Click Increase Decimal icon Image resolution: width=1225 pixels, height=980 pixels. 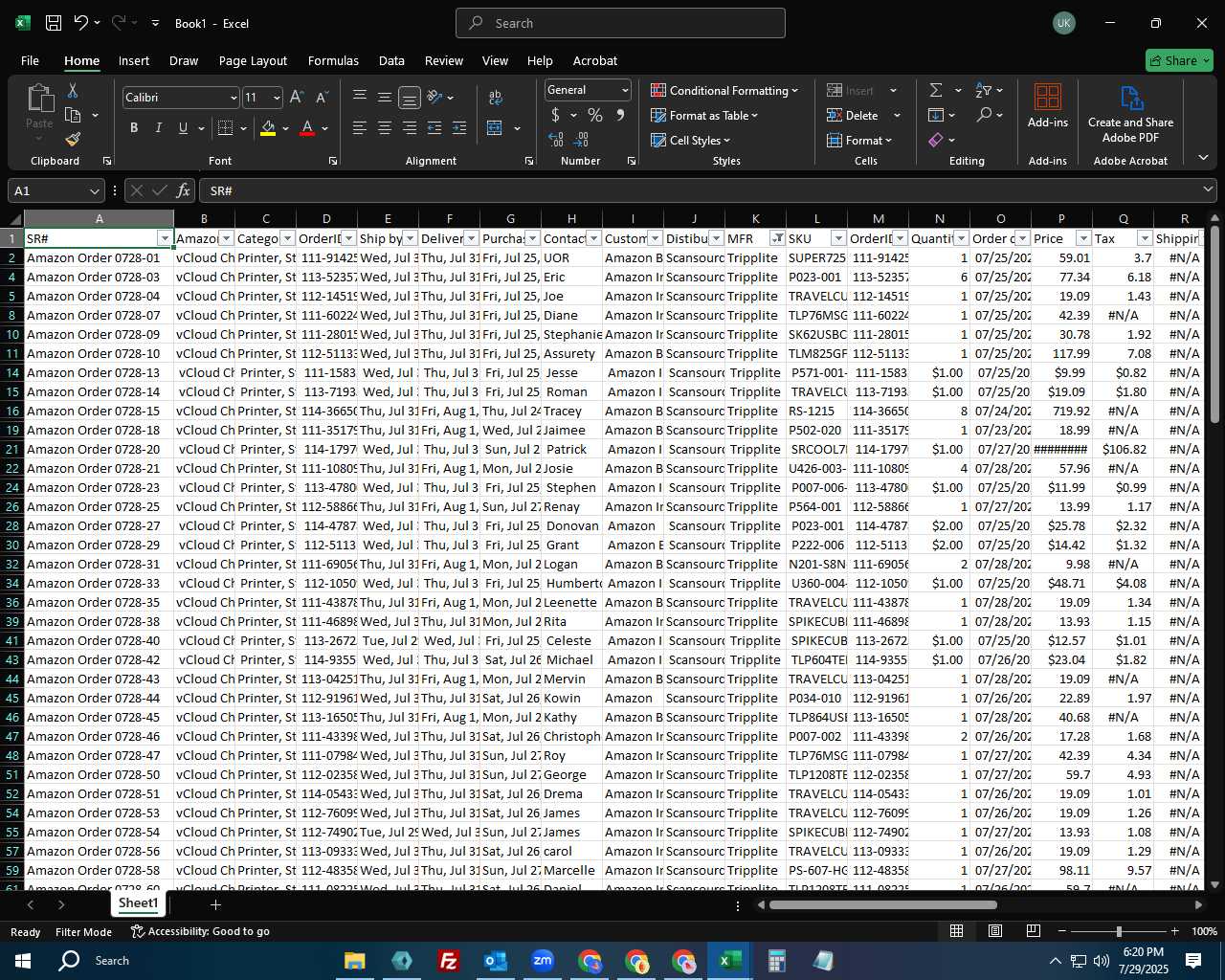tap(556, 140)
